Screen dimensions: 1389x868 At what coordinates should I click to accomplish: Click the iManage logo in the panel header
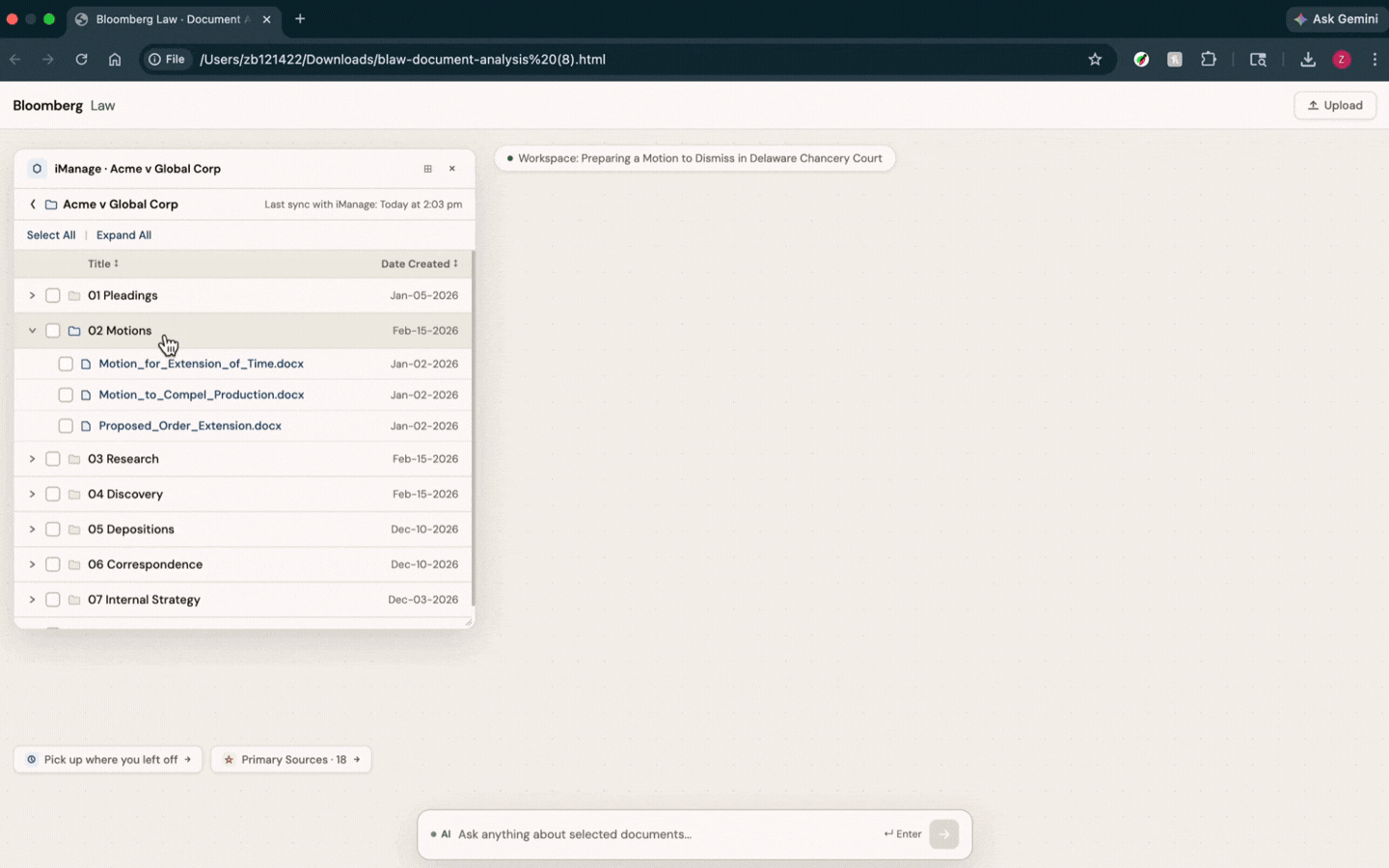(x=36, y=168)
